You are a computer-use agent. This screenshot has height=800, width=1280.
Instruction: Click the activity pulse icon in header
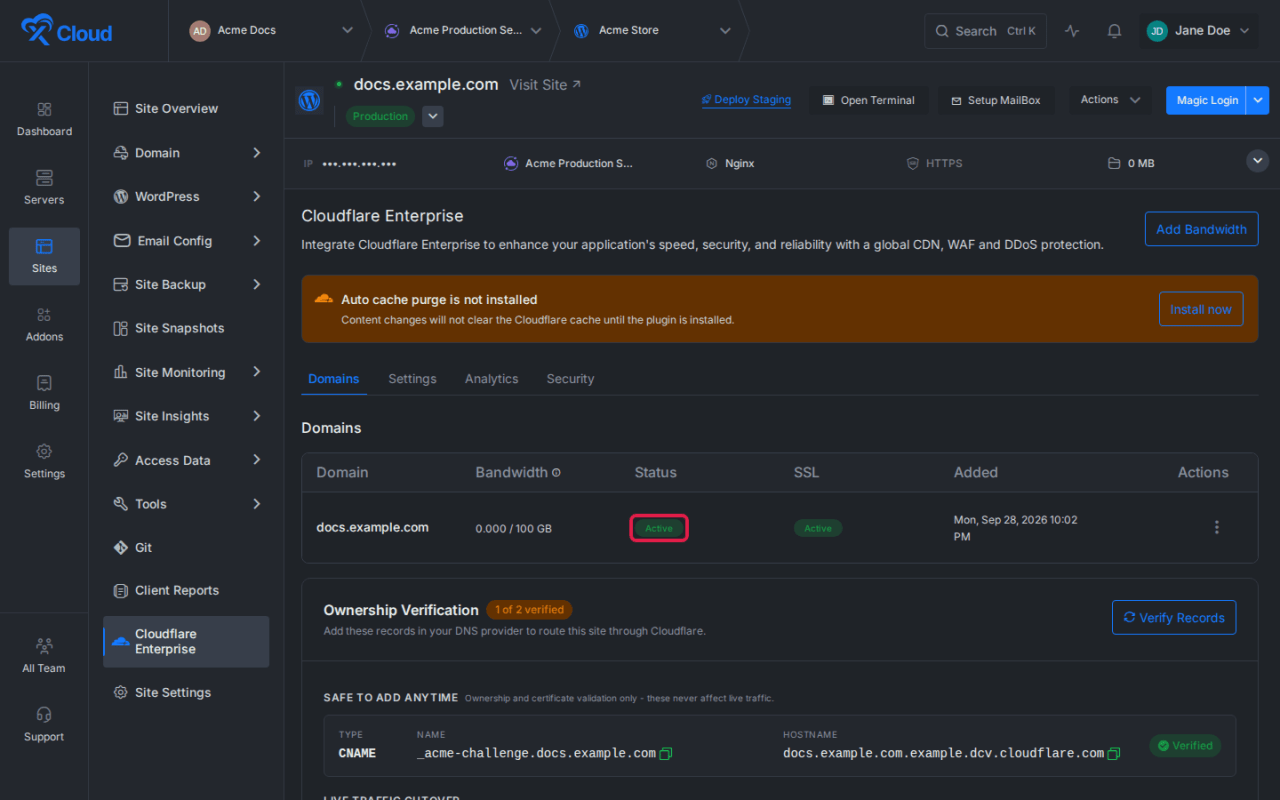1072,31
